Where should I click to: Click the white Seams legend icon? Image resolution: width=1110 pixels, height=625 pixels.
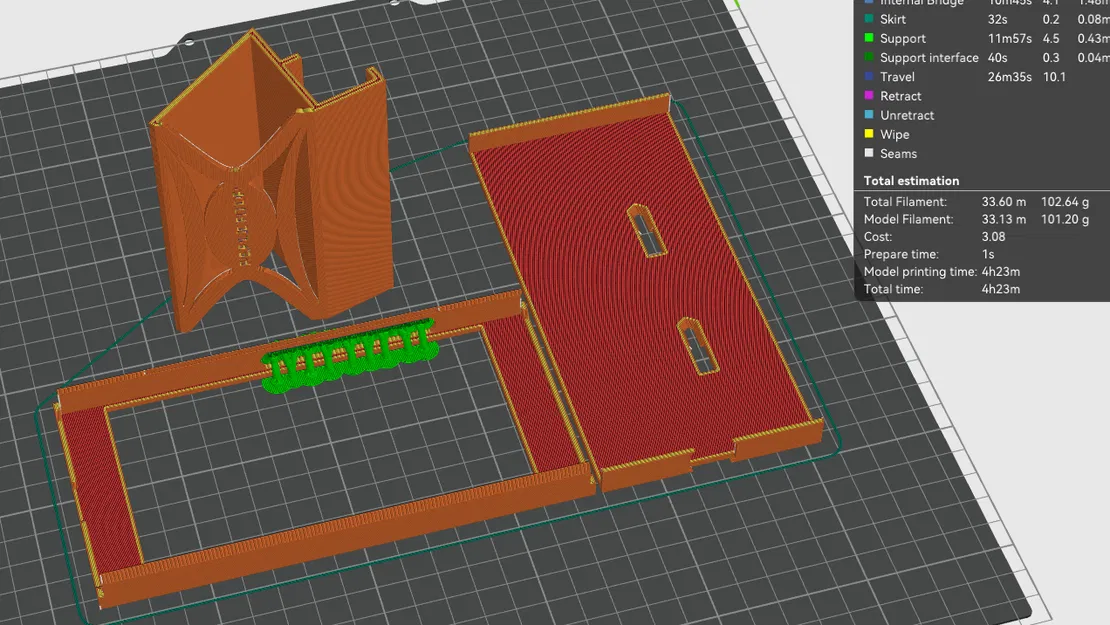coord(868,152)
